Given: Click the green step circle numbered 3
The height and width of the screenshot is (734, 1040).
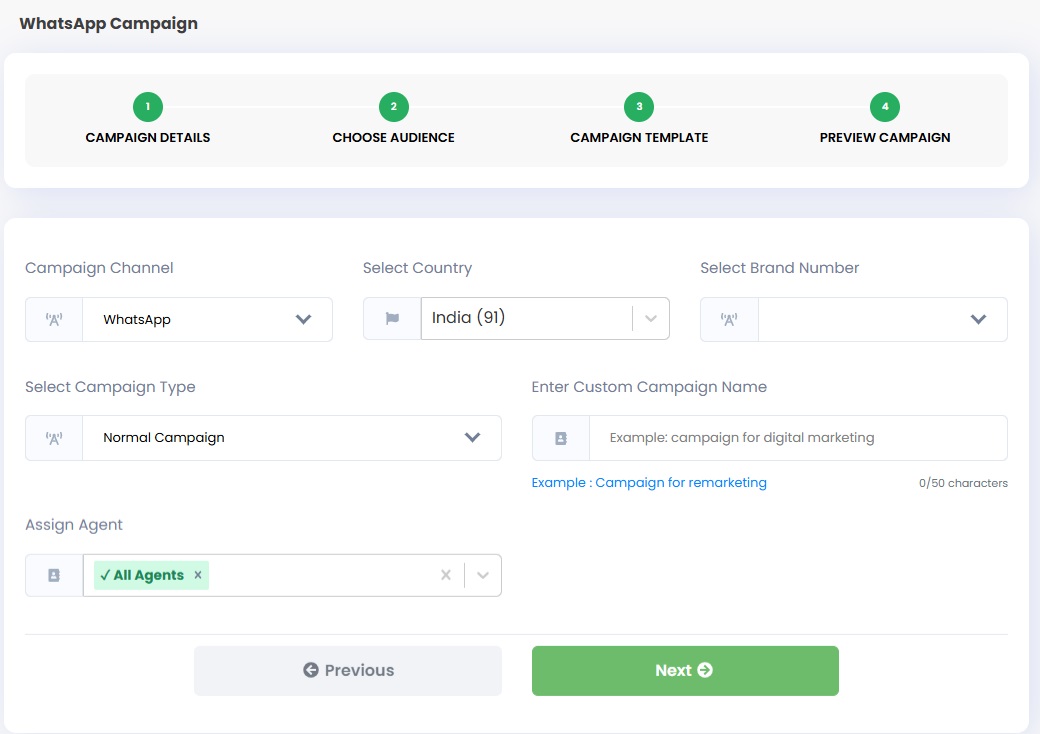Looking at the screenshot, I should 639,105.
